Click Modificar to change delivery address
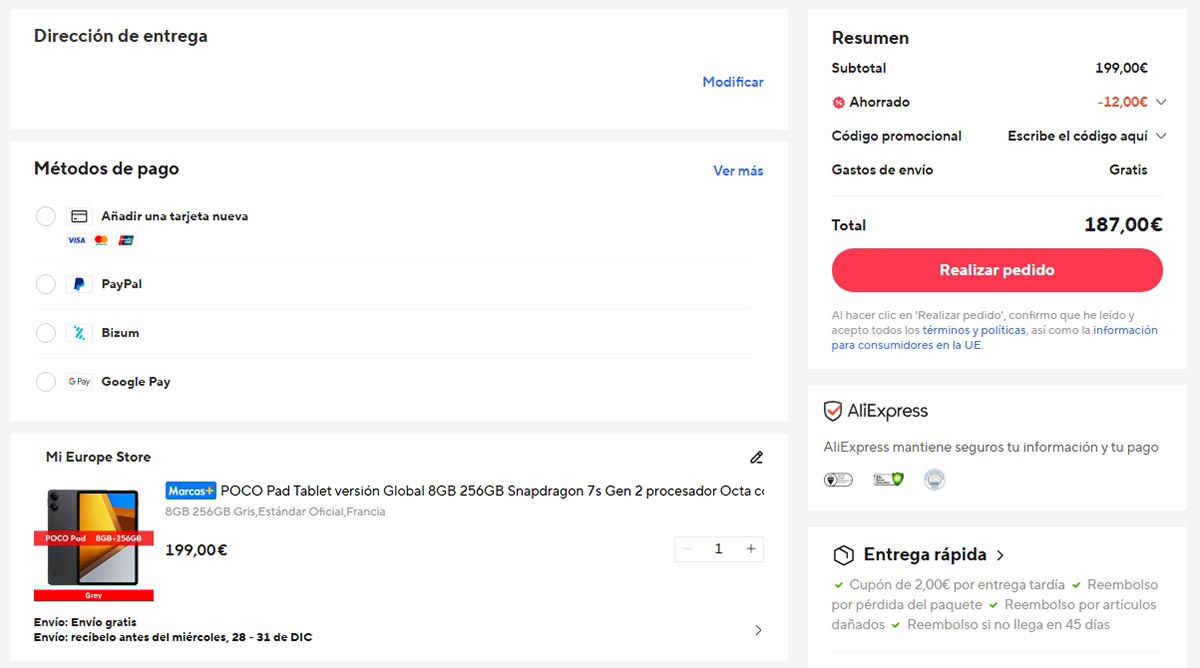Screen dimensions: 1200x668 point(732,82)
